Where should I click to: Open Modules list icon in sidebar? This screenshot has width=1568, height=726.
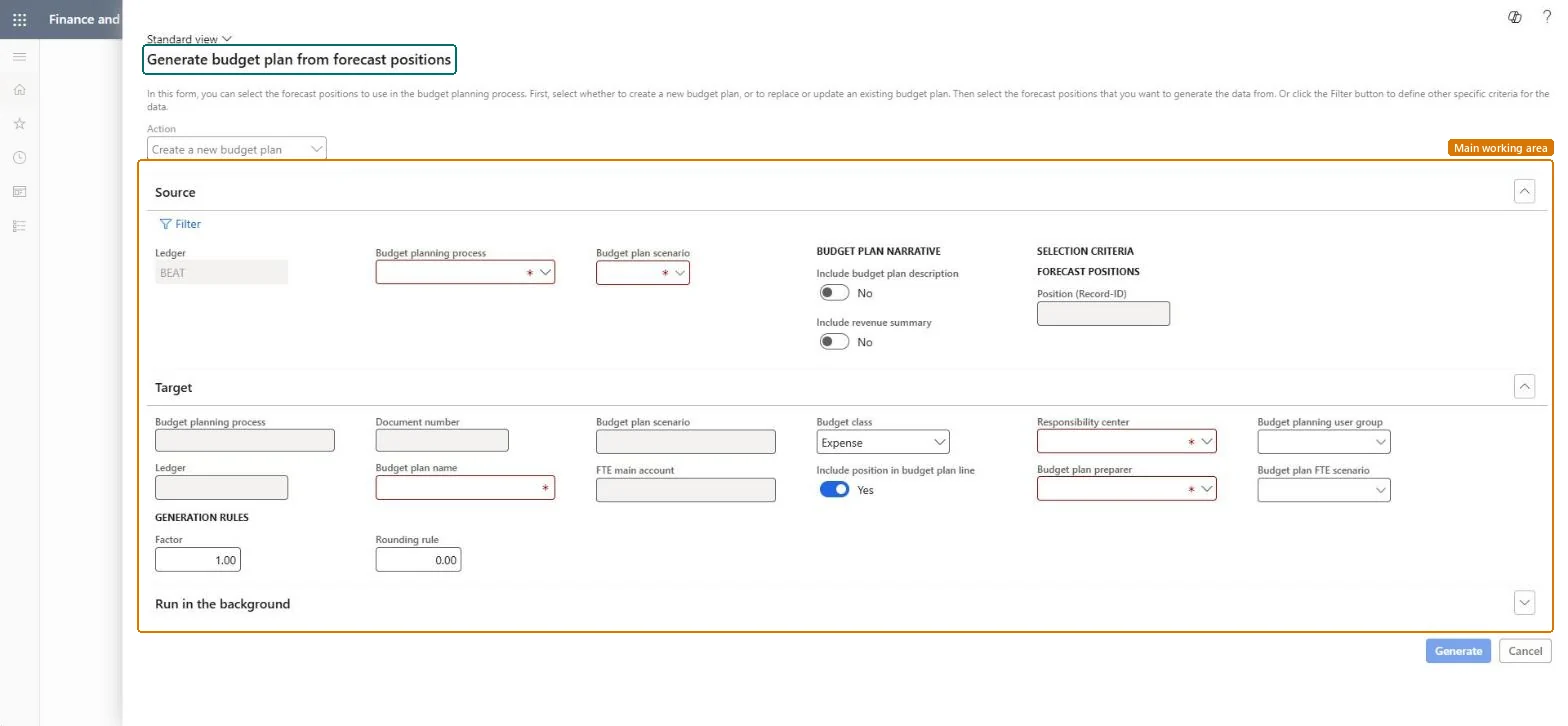(x=19, y=226)
